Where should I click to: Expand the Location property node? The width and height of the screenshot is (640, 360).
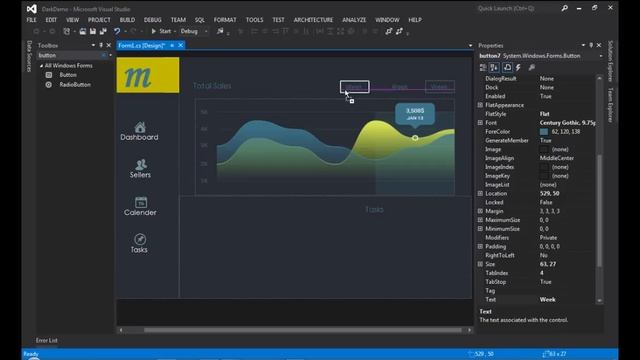tap(480, 193)
